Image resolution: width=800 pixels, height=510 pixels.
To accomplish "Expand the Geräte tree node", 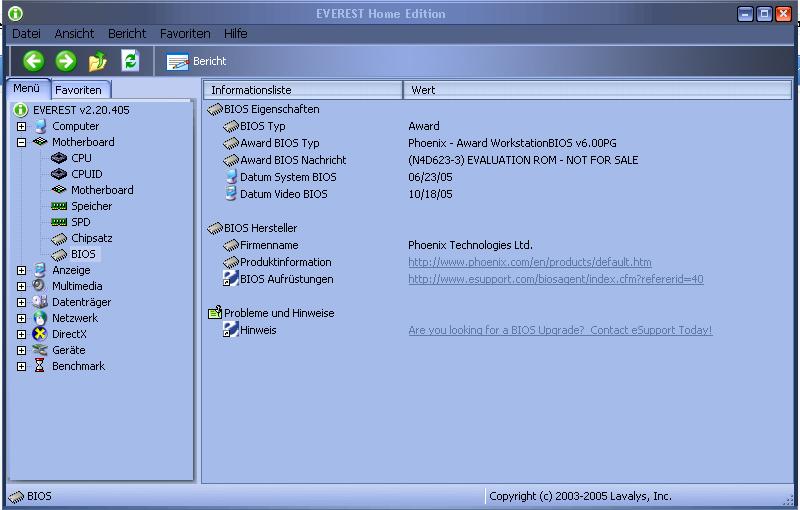I will click(21, 350).
